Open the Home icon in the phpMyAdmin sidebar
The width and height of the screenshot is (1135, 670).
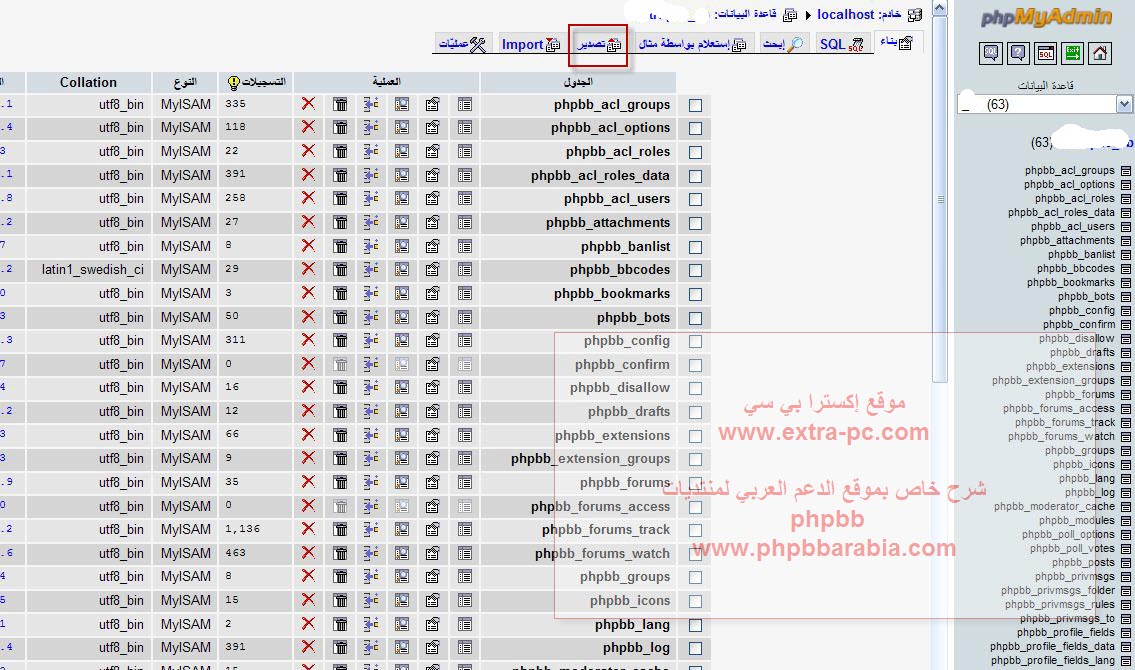[1099, 53]
